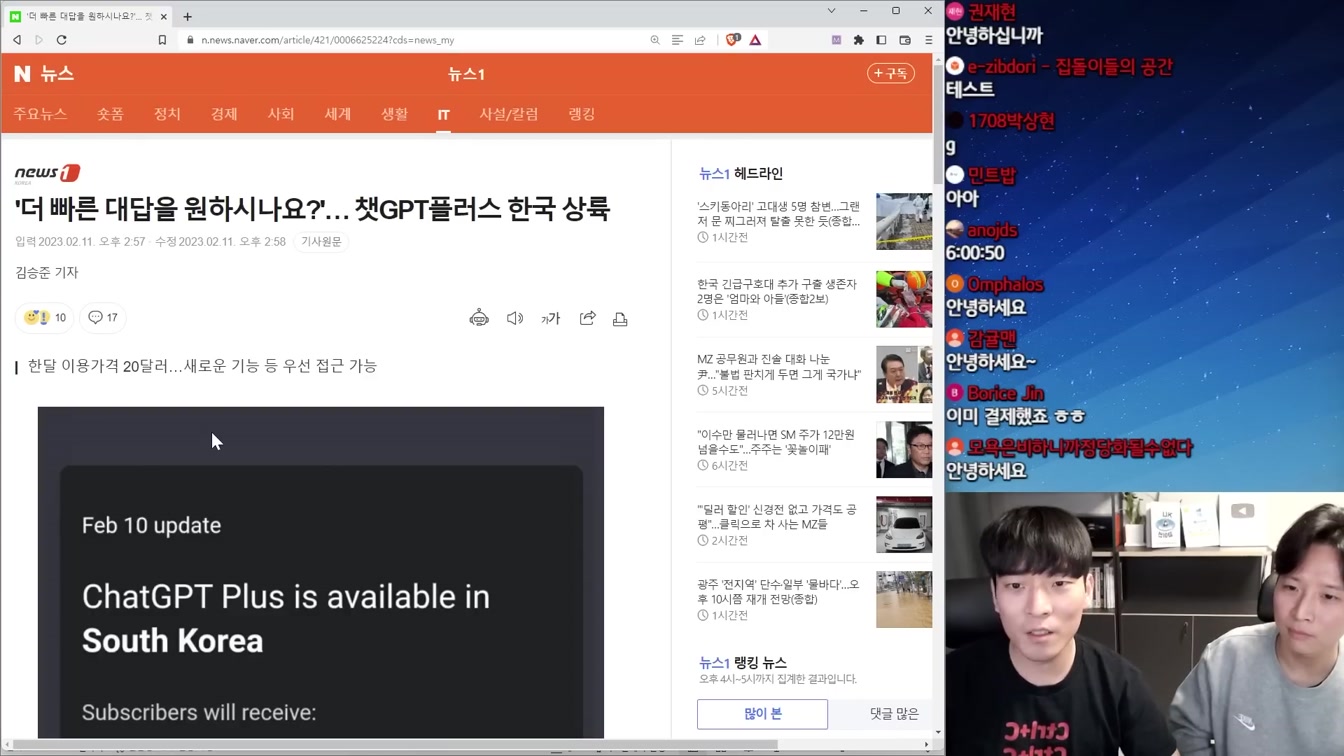The image size is (1344, 756).
Task: Click the emoji reaction button showing 10
Action: tap(45, 317)
